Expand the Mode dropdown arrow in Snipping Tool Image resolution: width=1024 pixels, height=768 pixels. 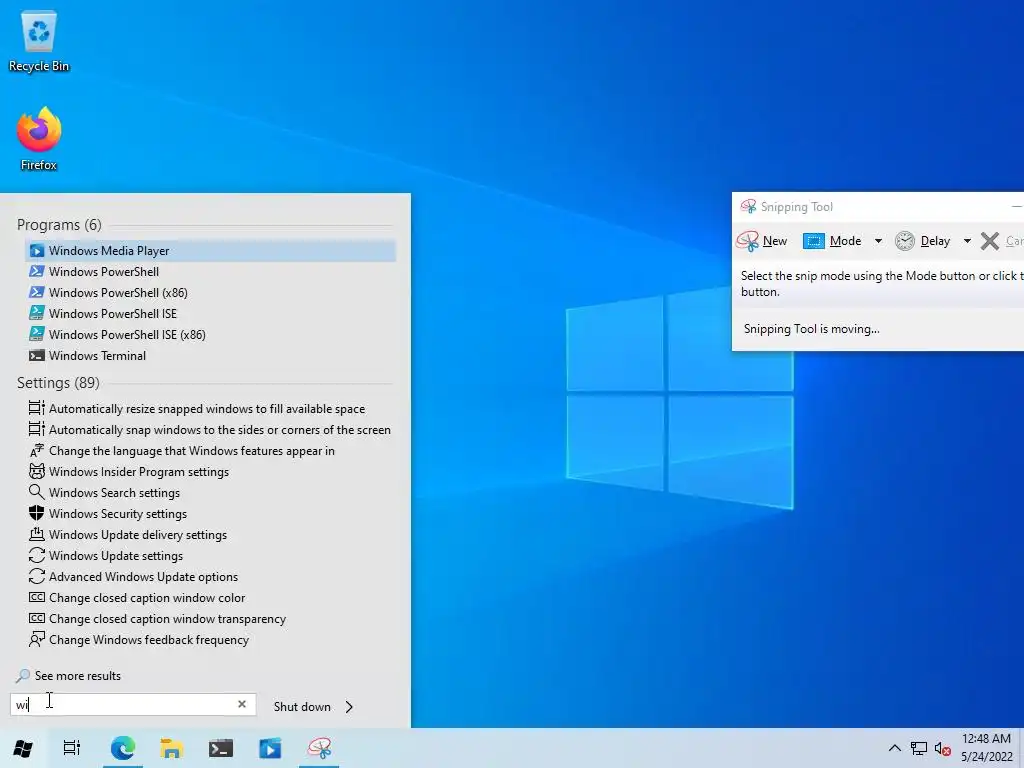coord(878,241)
